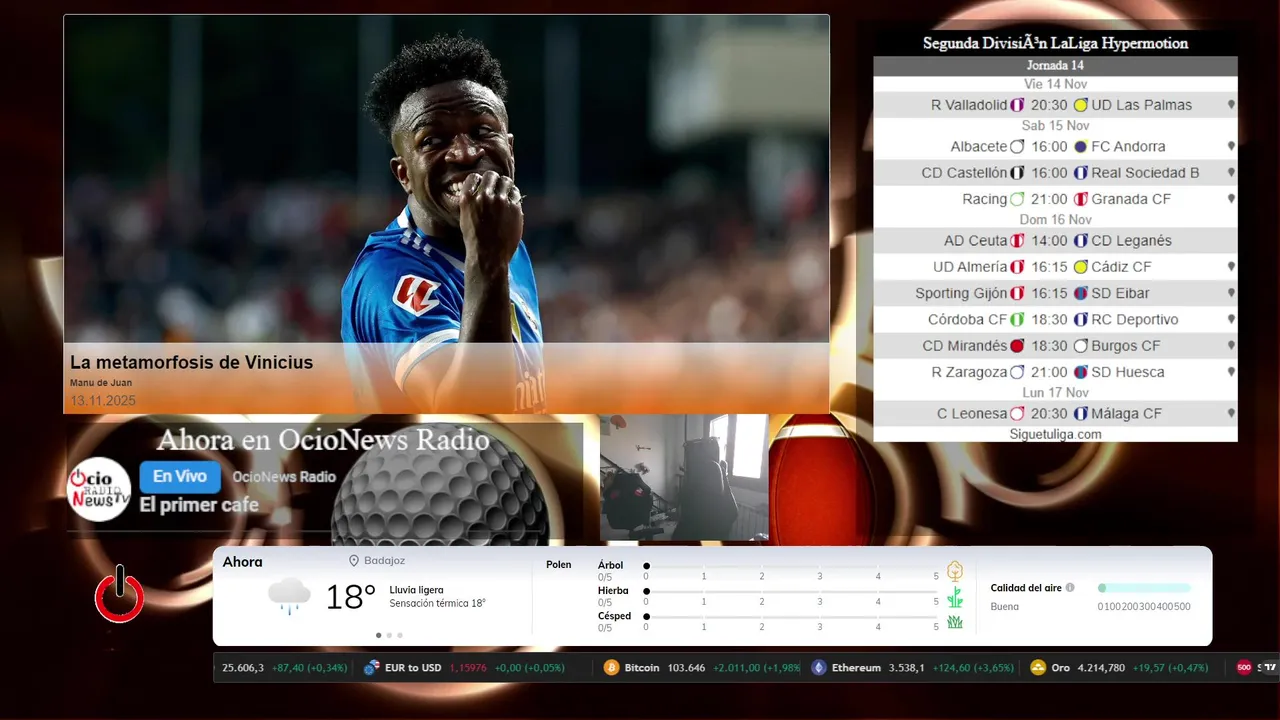This screenshot has width=1280, height=720.
Task: Click the Real Sociedad B team name
Action: [x=1145, y=173]
